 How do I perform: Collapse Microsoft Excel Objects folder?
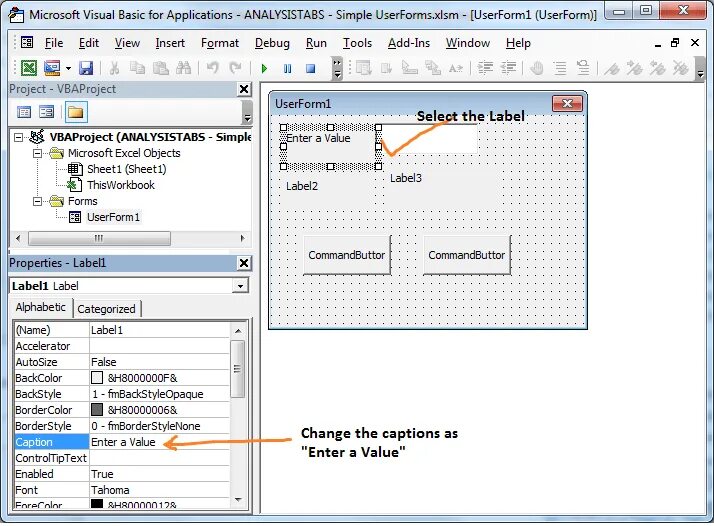coord(38,153)
